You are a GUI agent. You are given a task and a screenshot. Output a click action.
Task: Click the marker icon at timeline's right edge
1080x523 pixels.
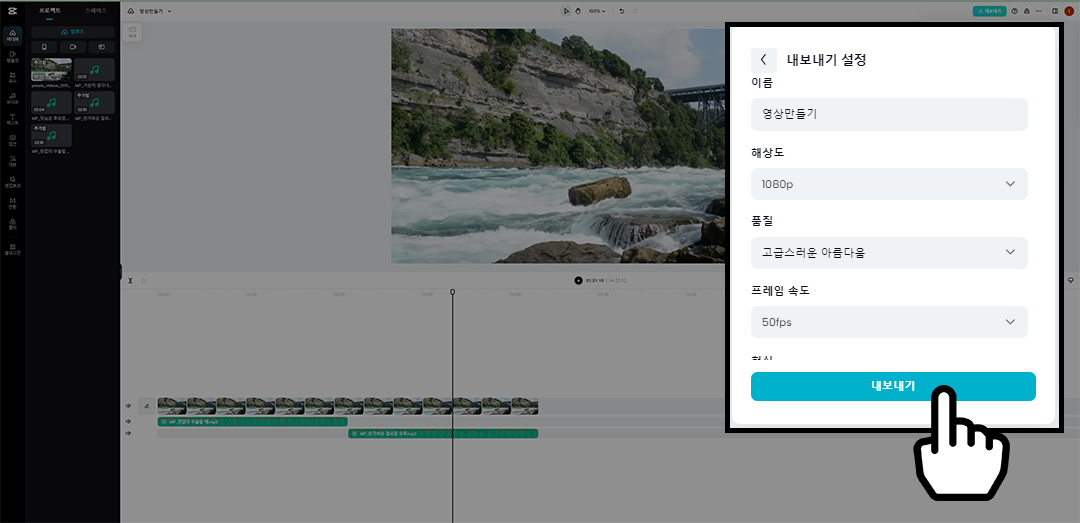pyautogui.click(x=1070, y=280)
